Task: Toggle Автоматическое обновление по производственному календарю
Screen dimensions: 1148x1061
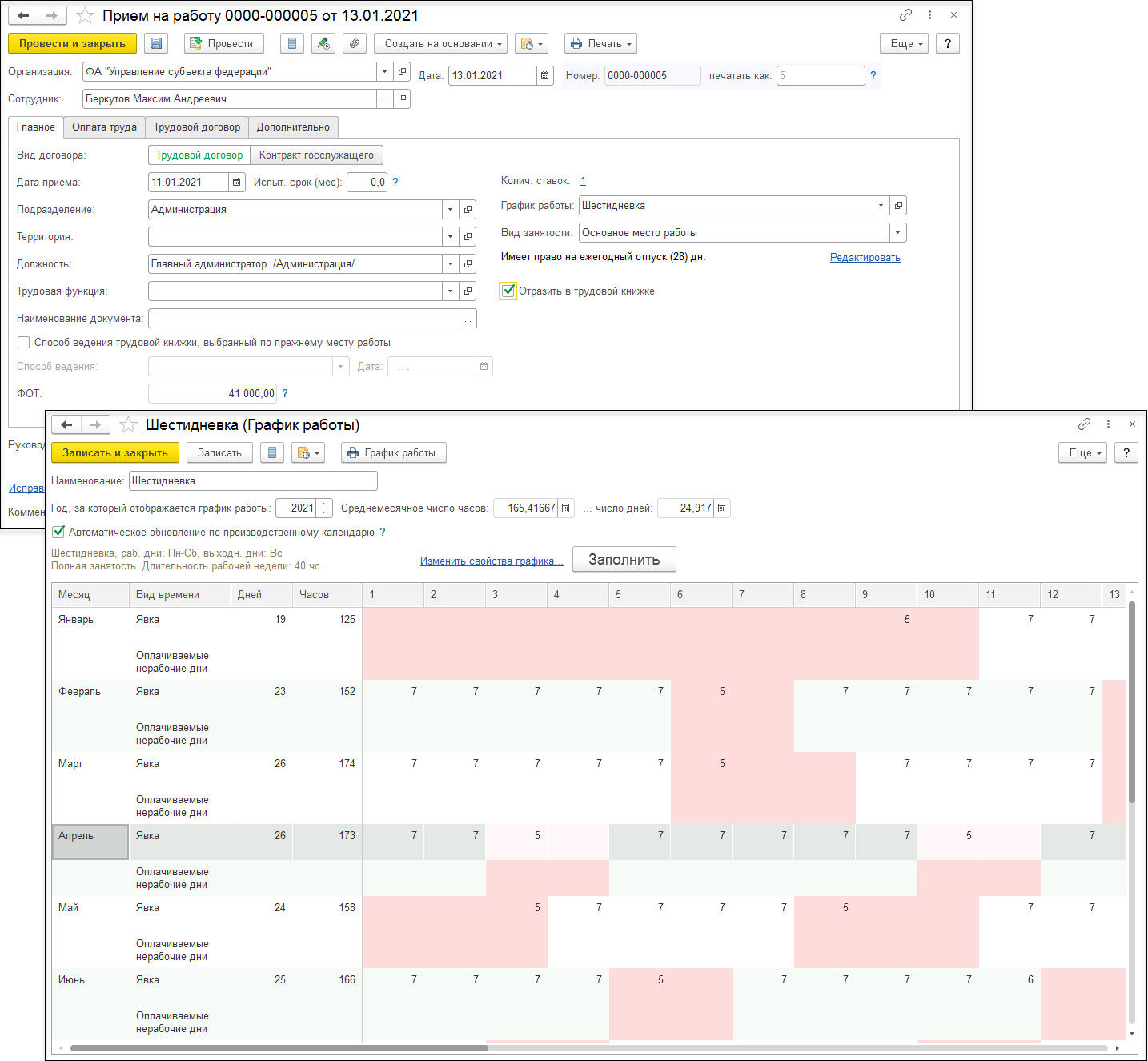Action: point(58,532)
